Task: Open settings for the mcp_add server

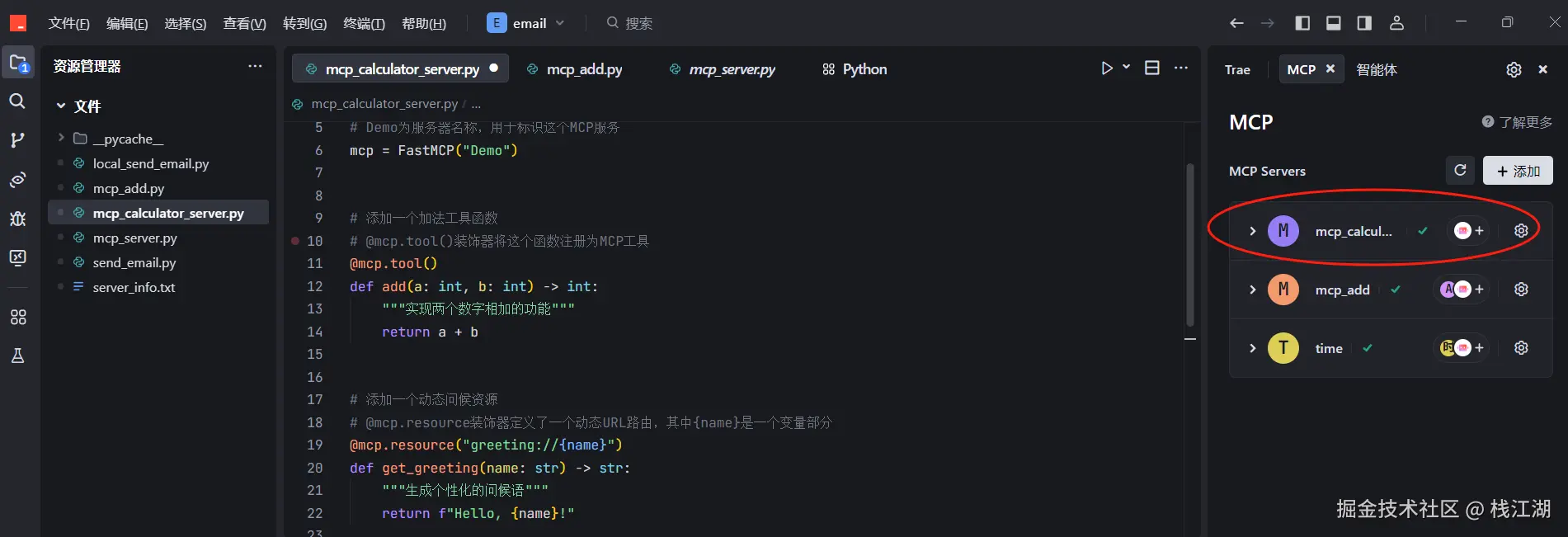Action: (1521, 290)
